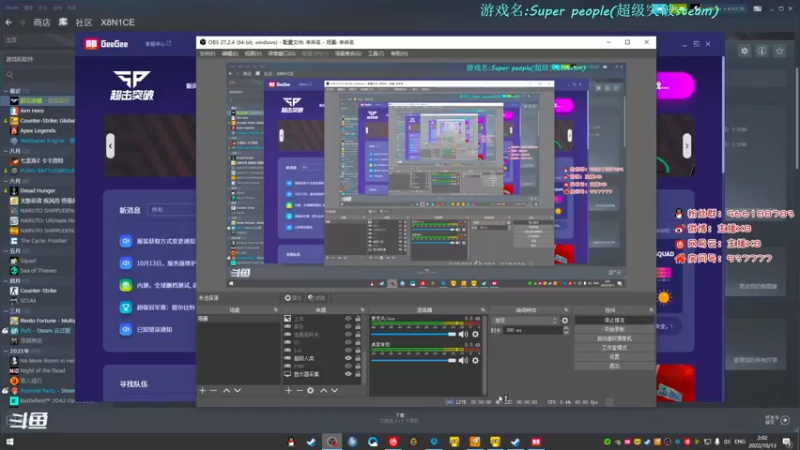Add a new source in OBS
Viewport: 800px width, 450px height.
point(288,390)
